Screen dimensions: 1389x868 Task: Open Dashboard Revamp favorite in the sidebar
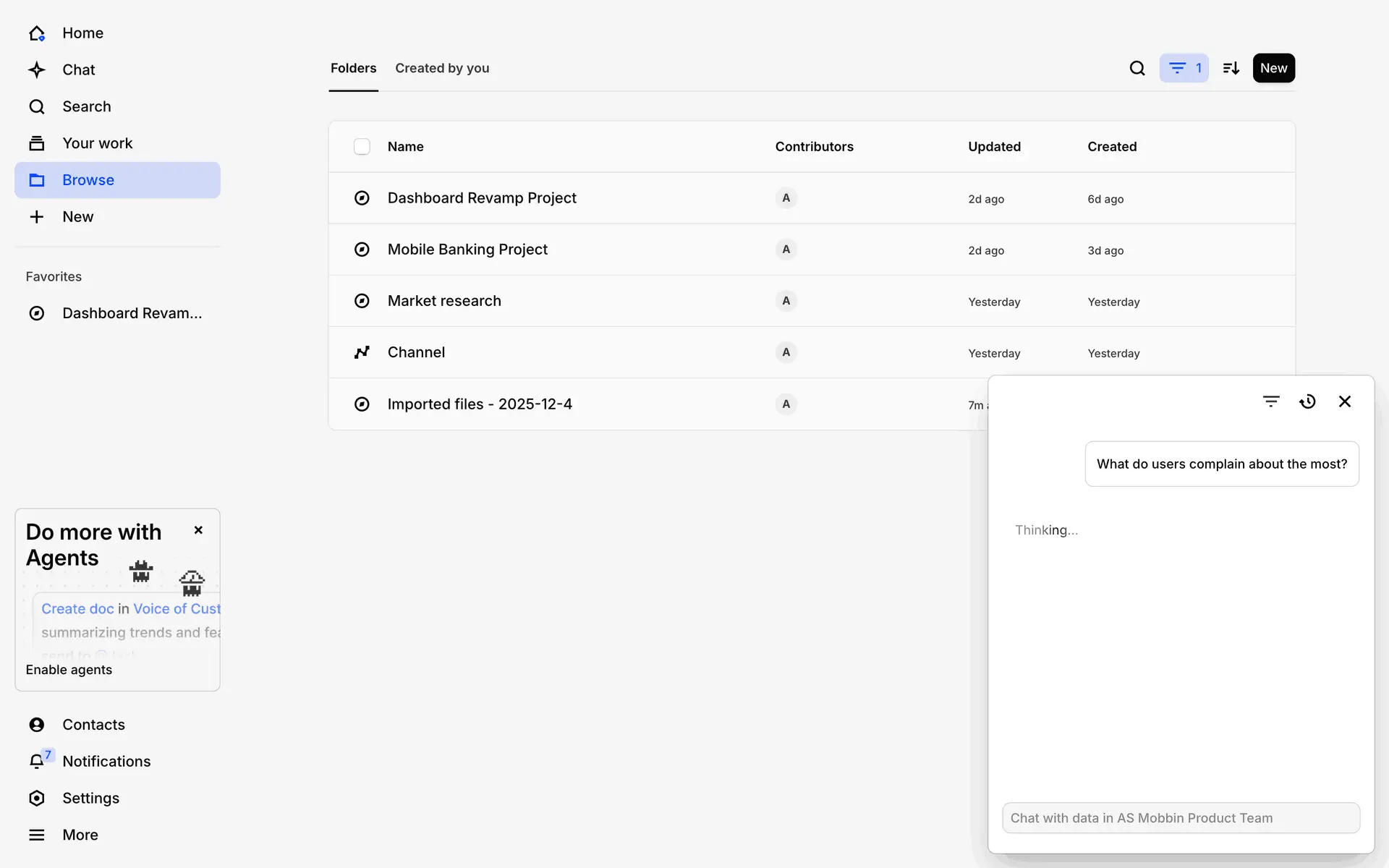tap(132, 313)
